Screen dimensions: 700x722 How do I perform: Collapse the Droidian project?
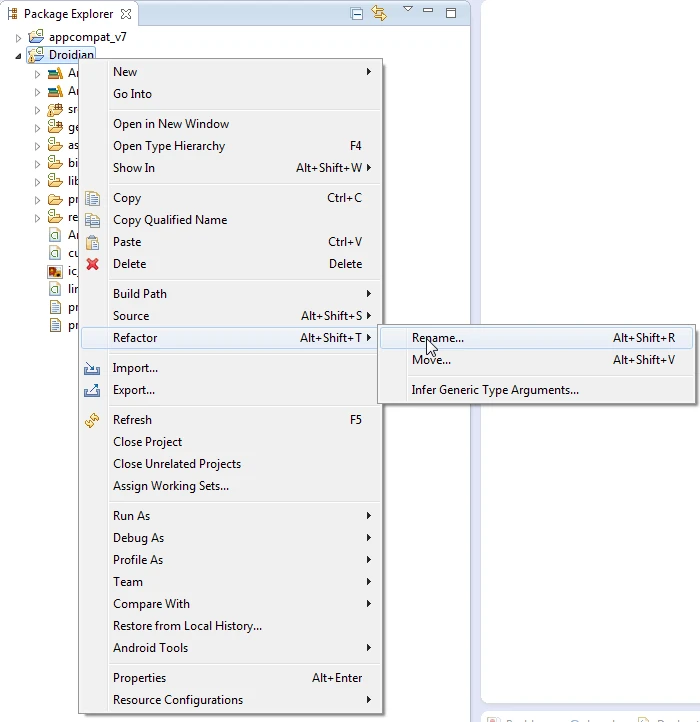click(x=18, y=56)
